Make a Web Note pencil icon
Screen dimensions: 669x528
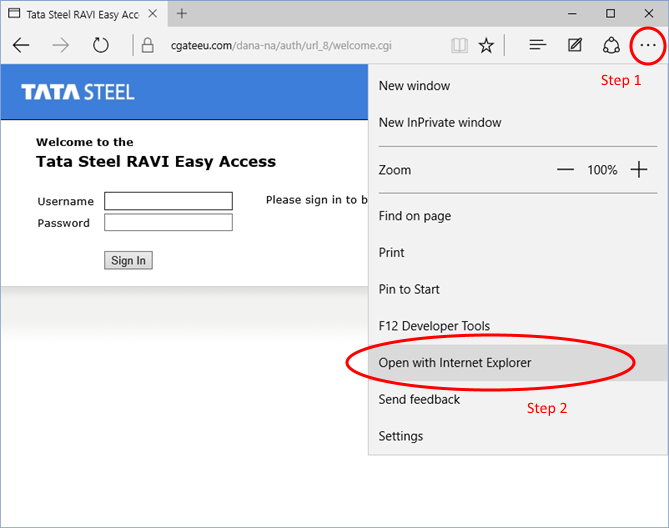(x=575, y=45)
